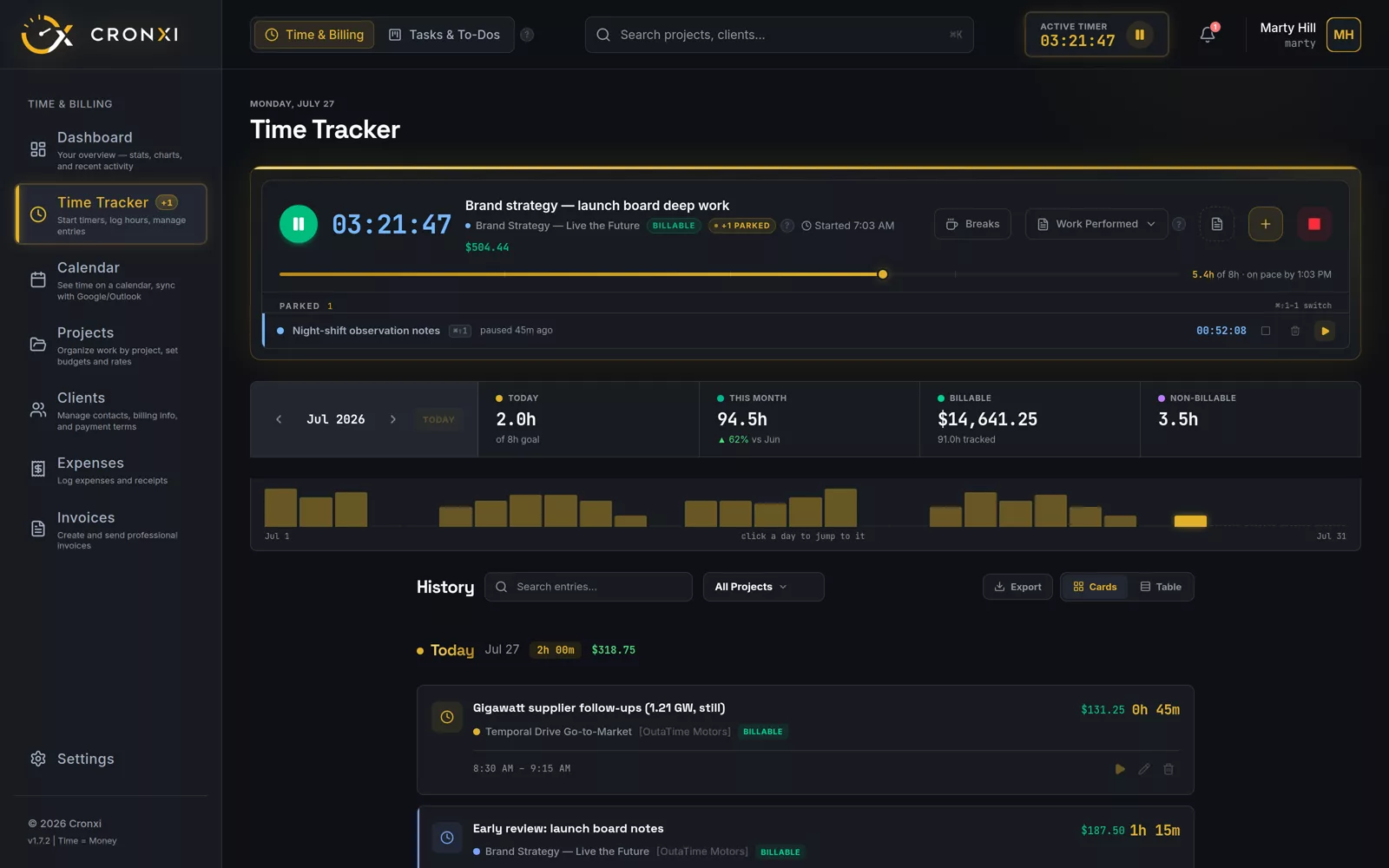
Task: Delete the parked Night-shift observation entry
Action: [x=1295, y=331]
